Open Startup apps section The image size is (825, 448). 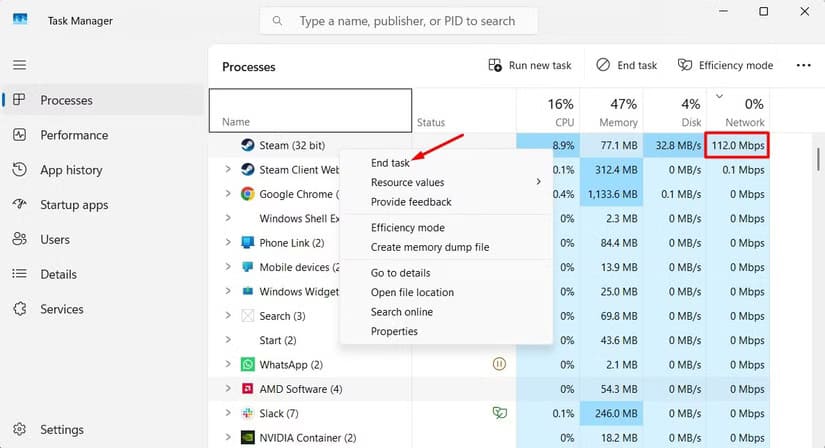pos(73,205)
